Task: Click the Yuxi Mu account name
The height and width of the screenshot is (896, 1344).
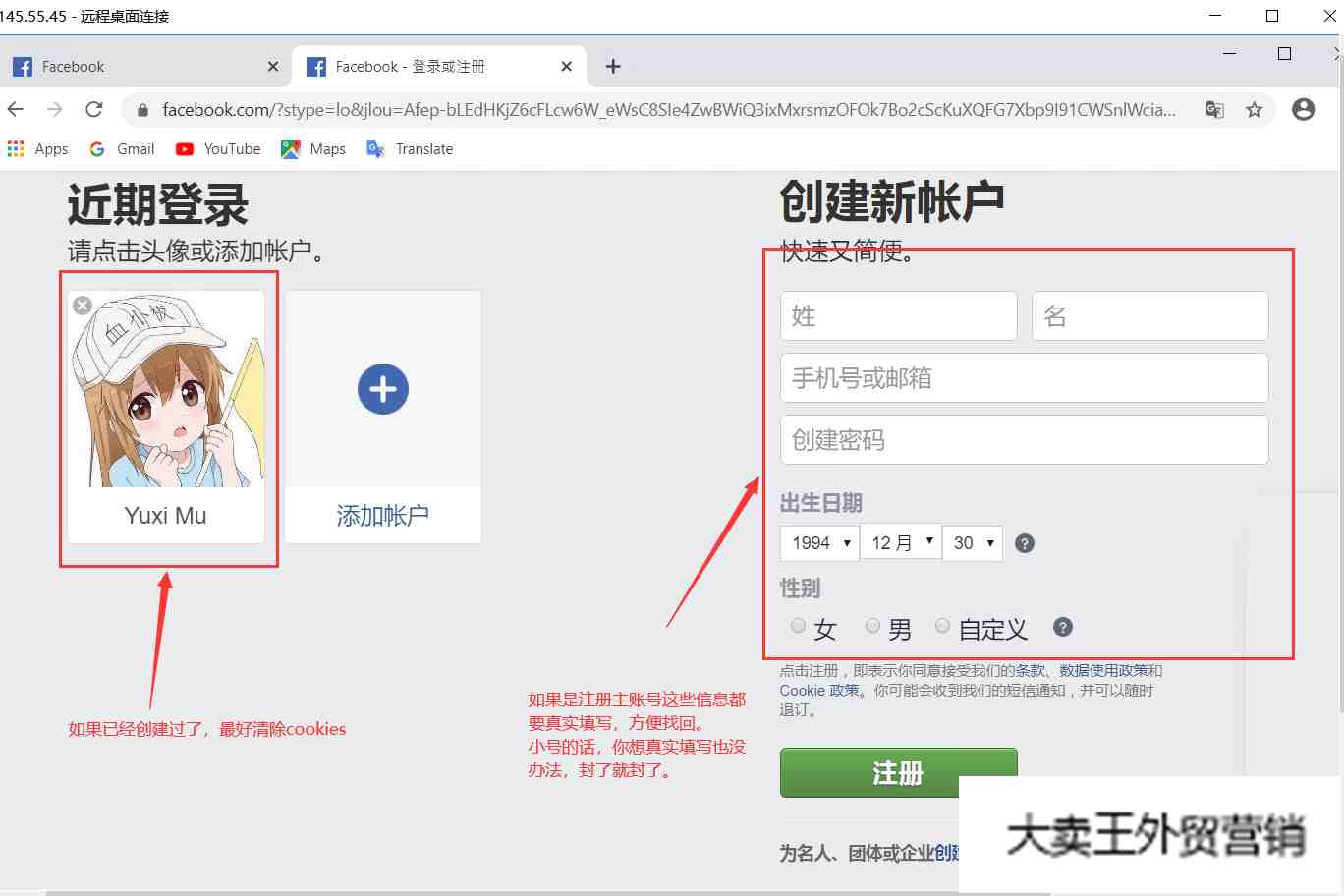Action: [166, 516]
